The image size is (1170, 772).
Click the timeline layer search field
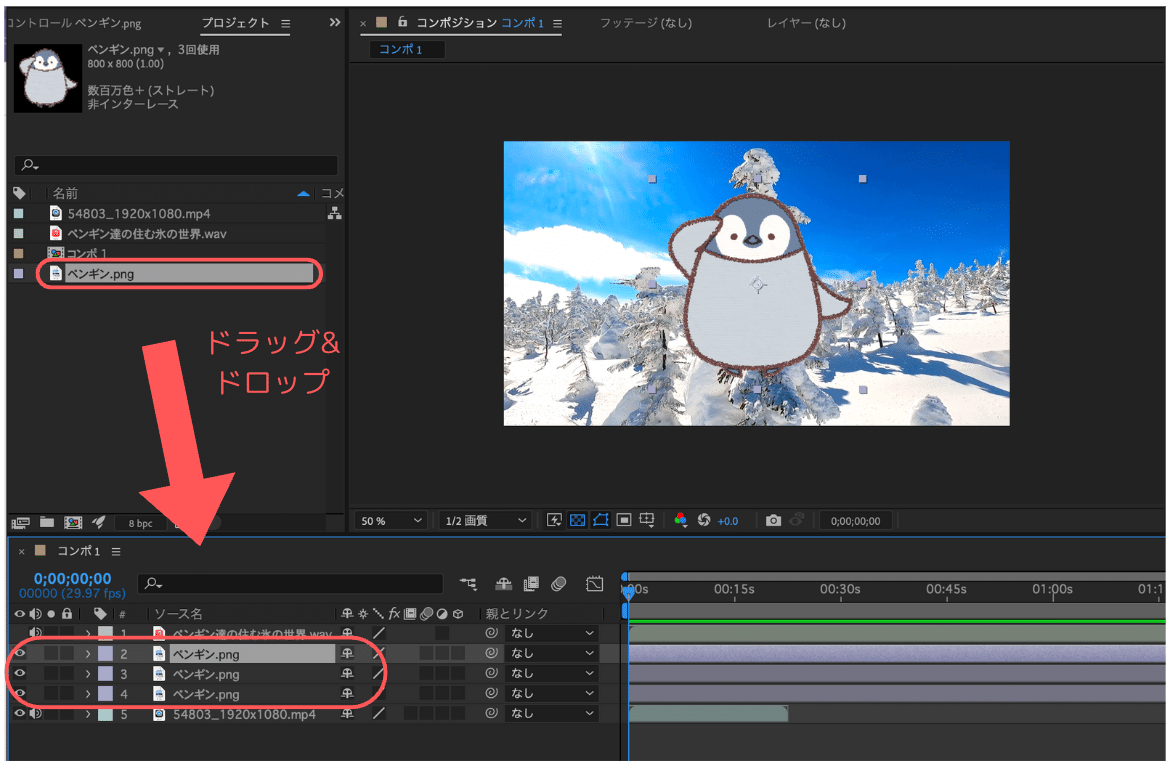[x=290, y=583]
